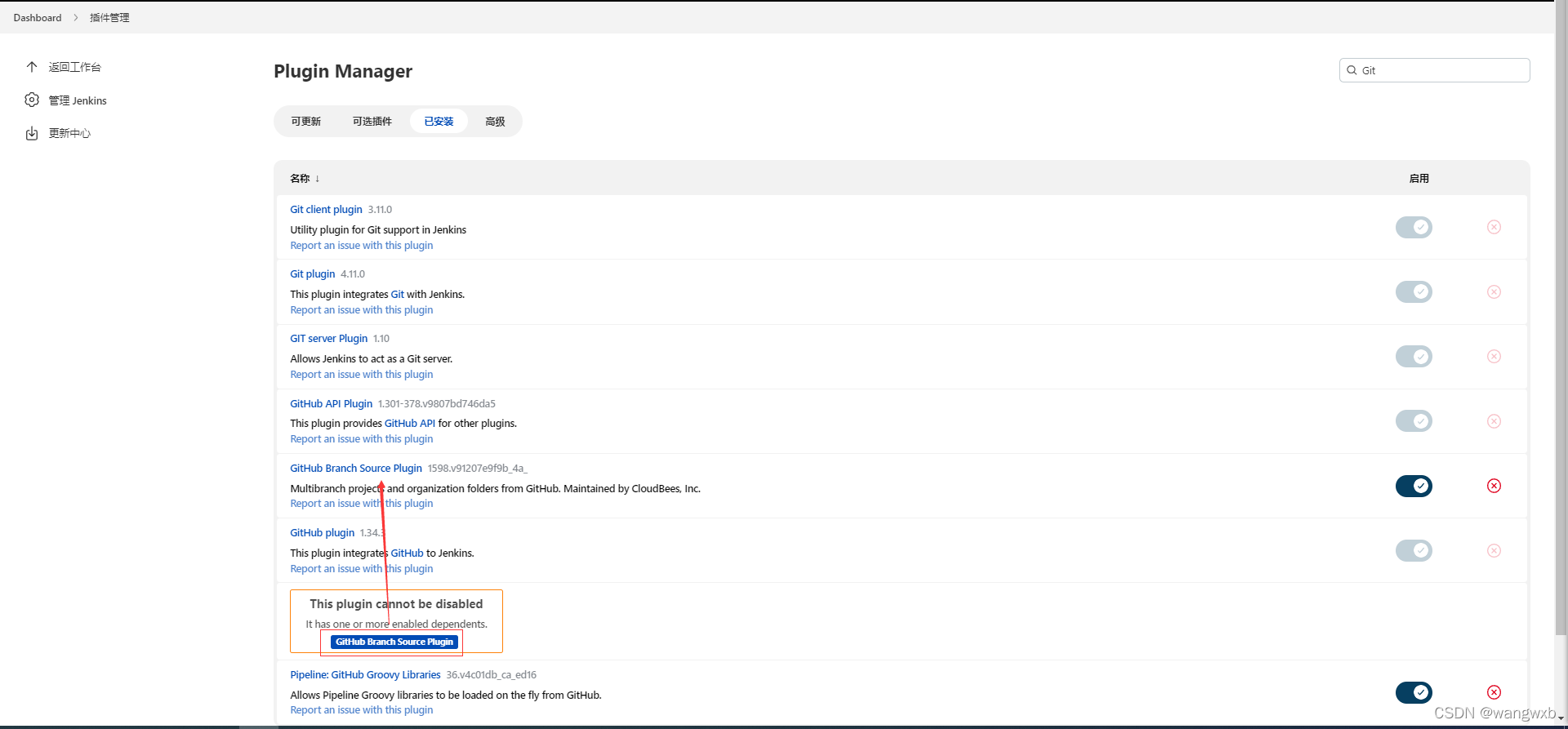1568x729 pixels.
Task: Toggle the GitHub API Plugin enable switch
Action: click(1414, 421)
